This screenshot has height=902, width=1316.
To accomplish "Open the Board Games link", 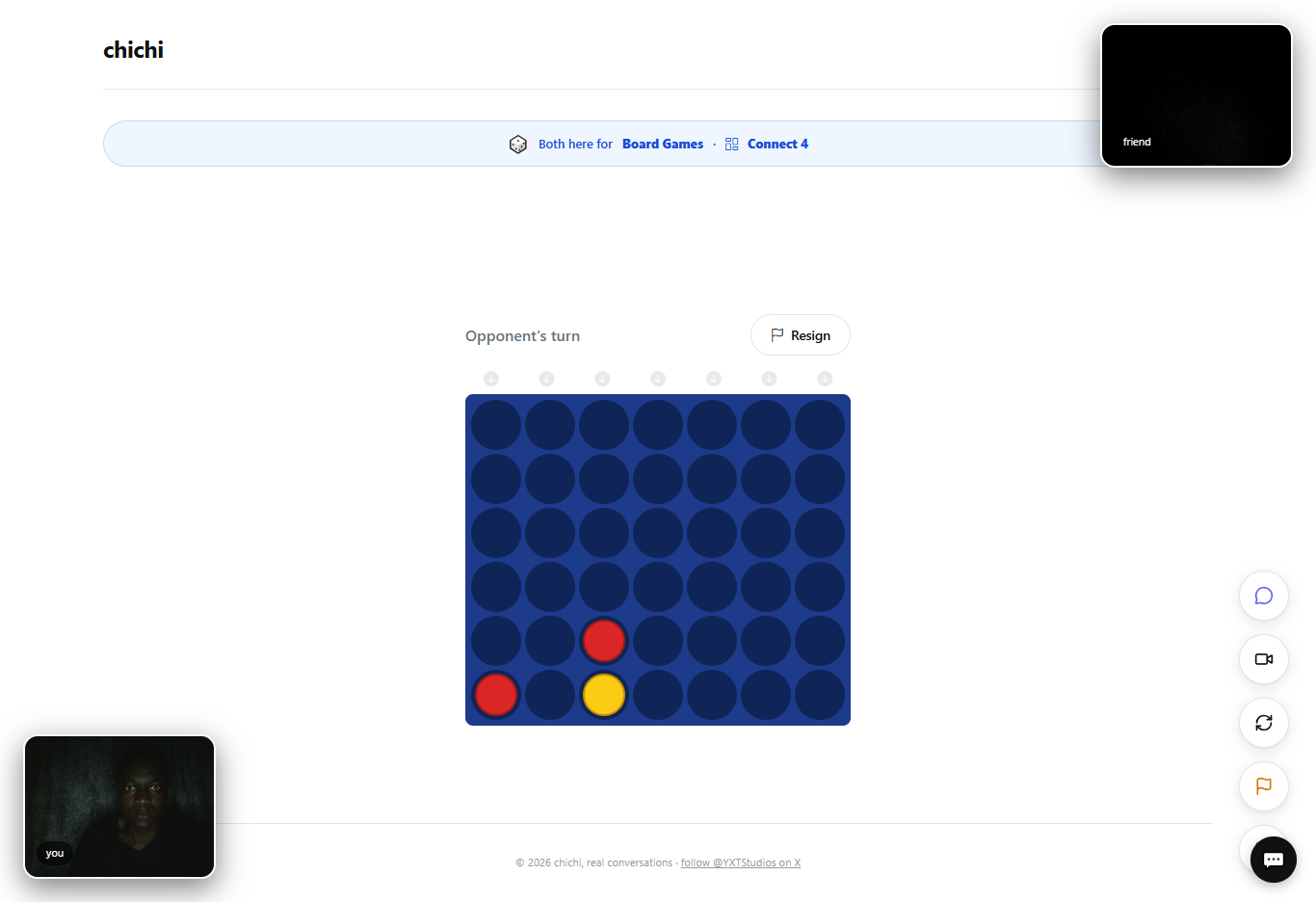I will point(663,144).
